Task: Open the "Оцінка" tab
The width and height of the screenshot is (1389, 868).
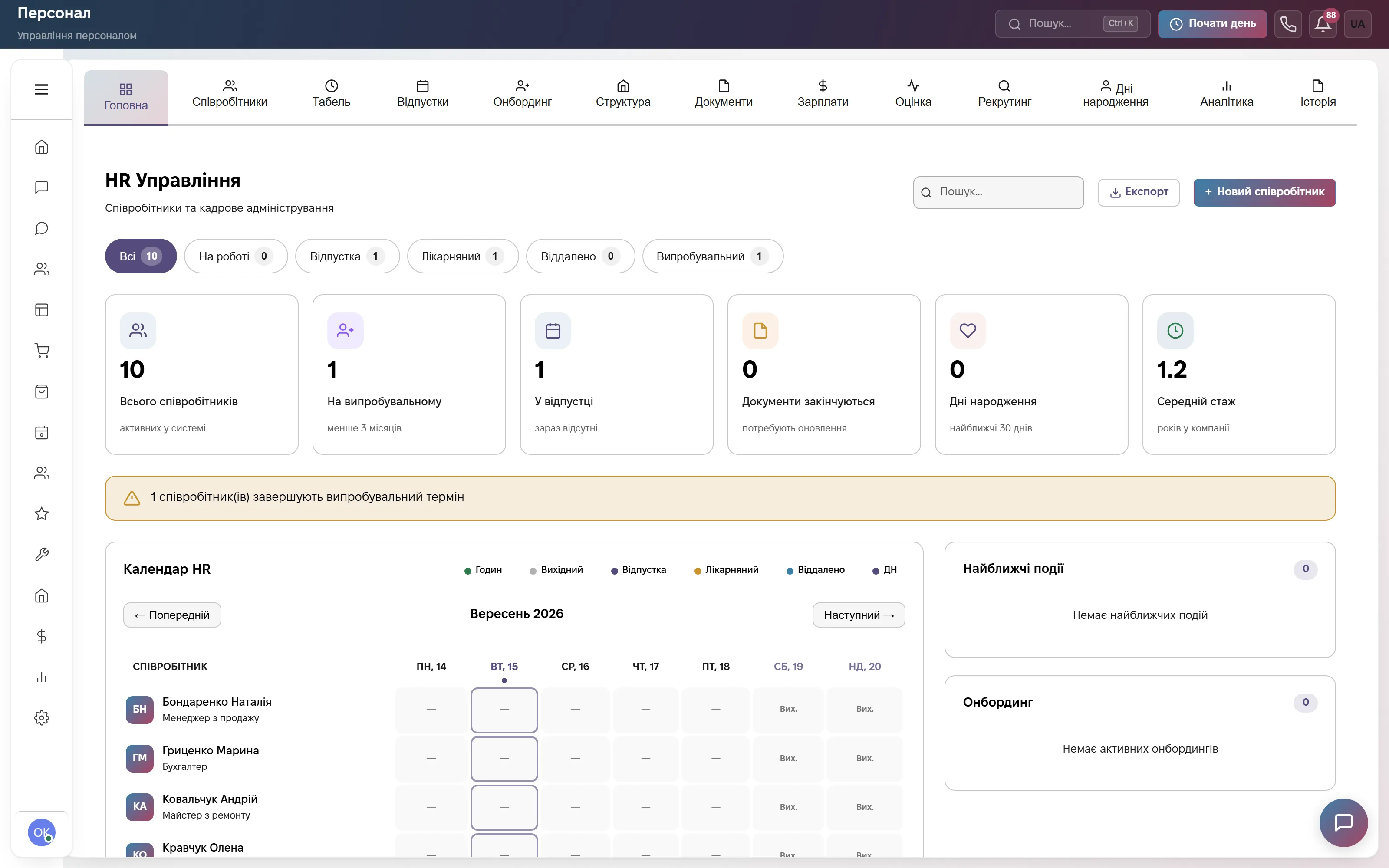Action: (913, 94)
